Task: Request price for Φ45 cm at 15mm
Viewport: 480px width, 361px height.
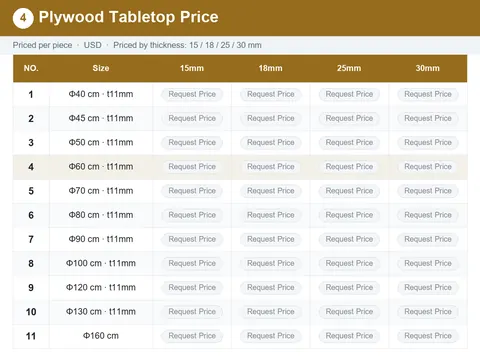Action: click(x=192, y=118)
